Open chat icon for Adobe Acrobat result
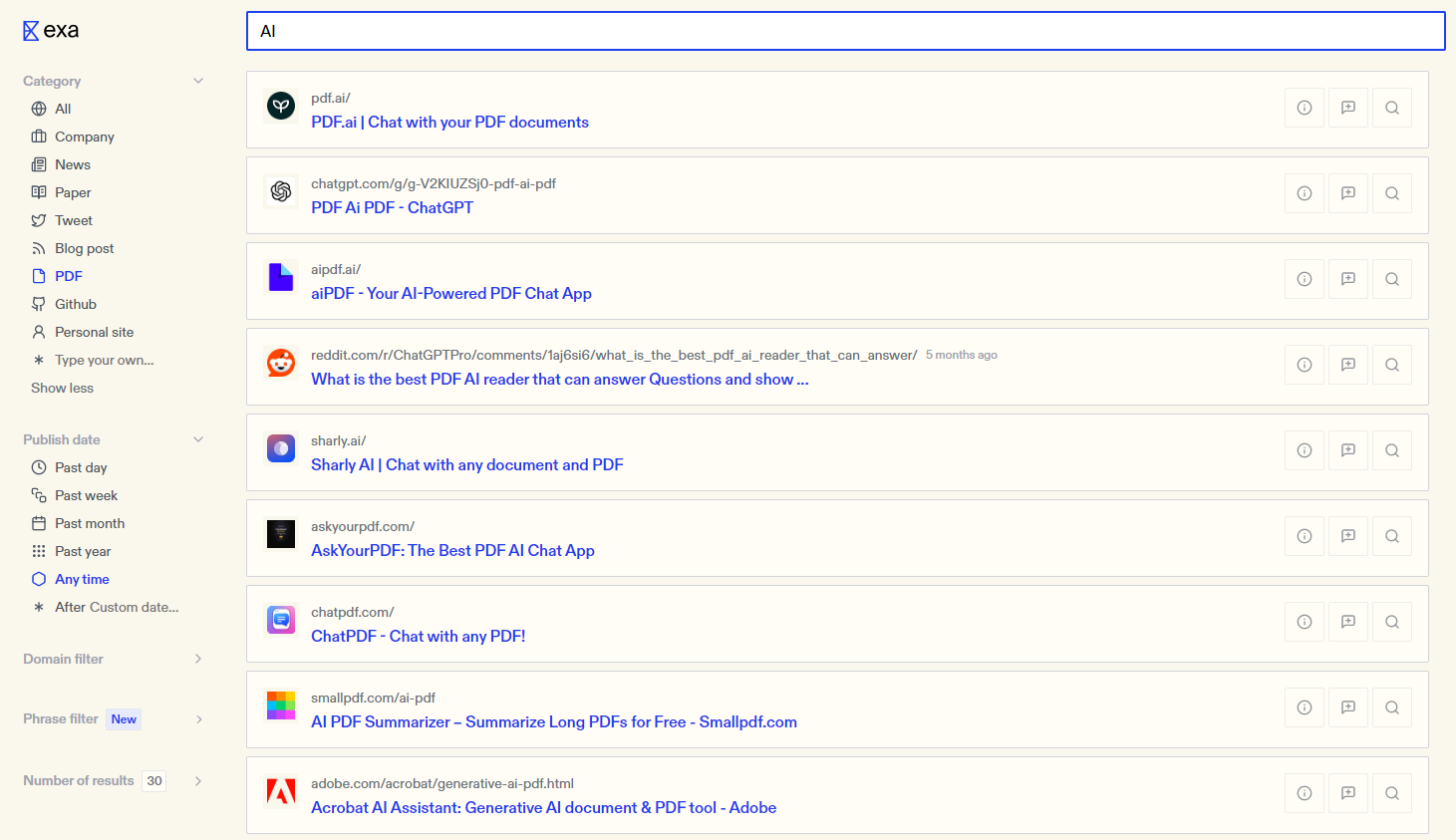The height and width of the screenshot is (840, 1456). (1348, 793)
